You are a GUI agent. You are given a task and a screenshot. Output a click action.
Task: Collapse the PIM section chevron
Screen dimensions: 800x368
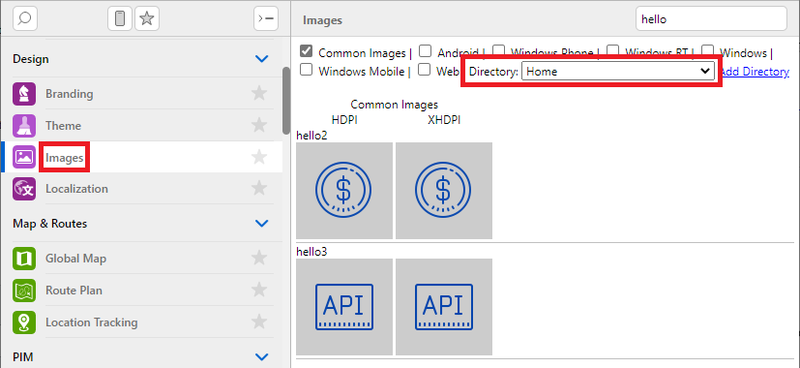click(x=262, y=356)
